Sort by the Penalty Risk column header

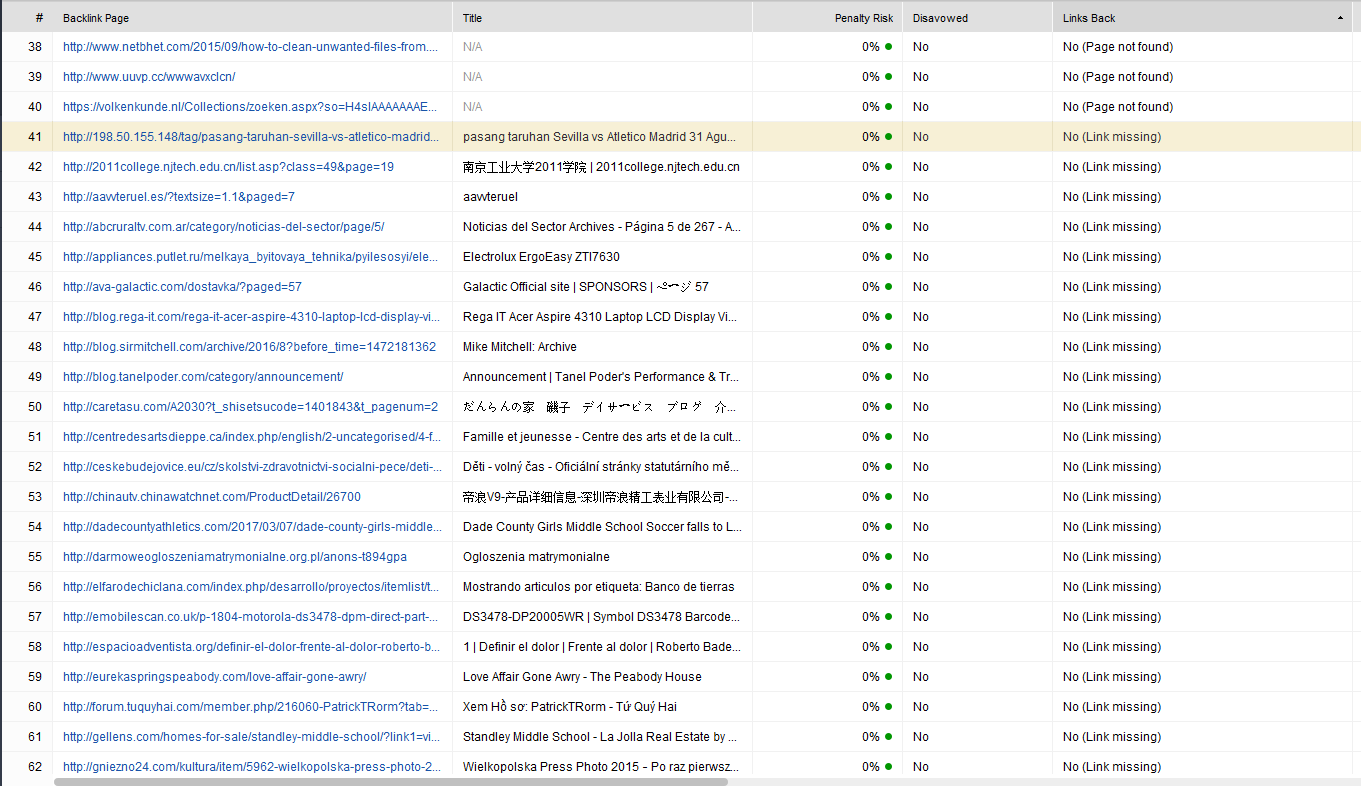827,18
